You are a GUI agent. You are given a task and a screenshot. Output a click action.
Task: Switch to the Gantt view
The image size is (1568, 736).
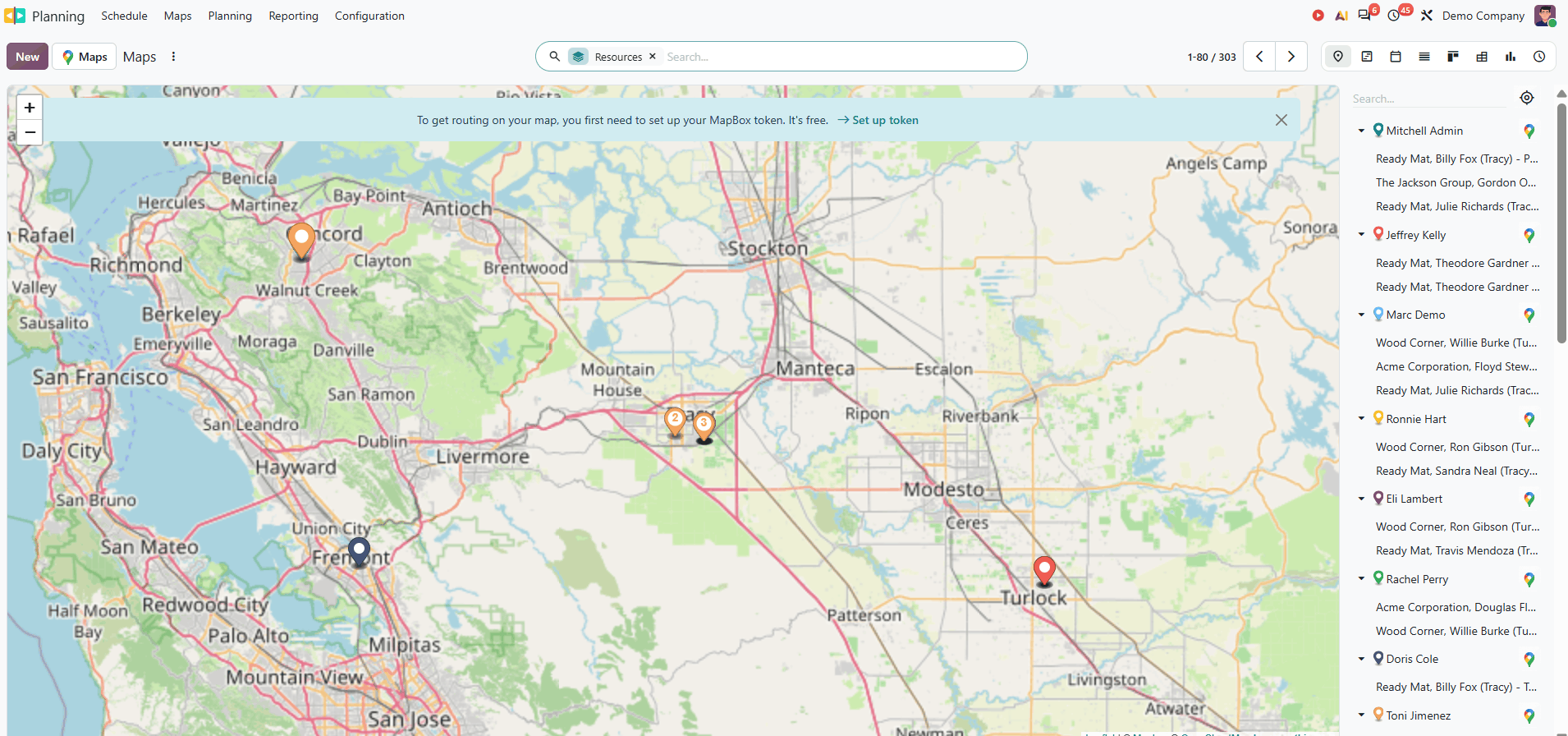click(1367, 57)
